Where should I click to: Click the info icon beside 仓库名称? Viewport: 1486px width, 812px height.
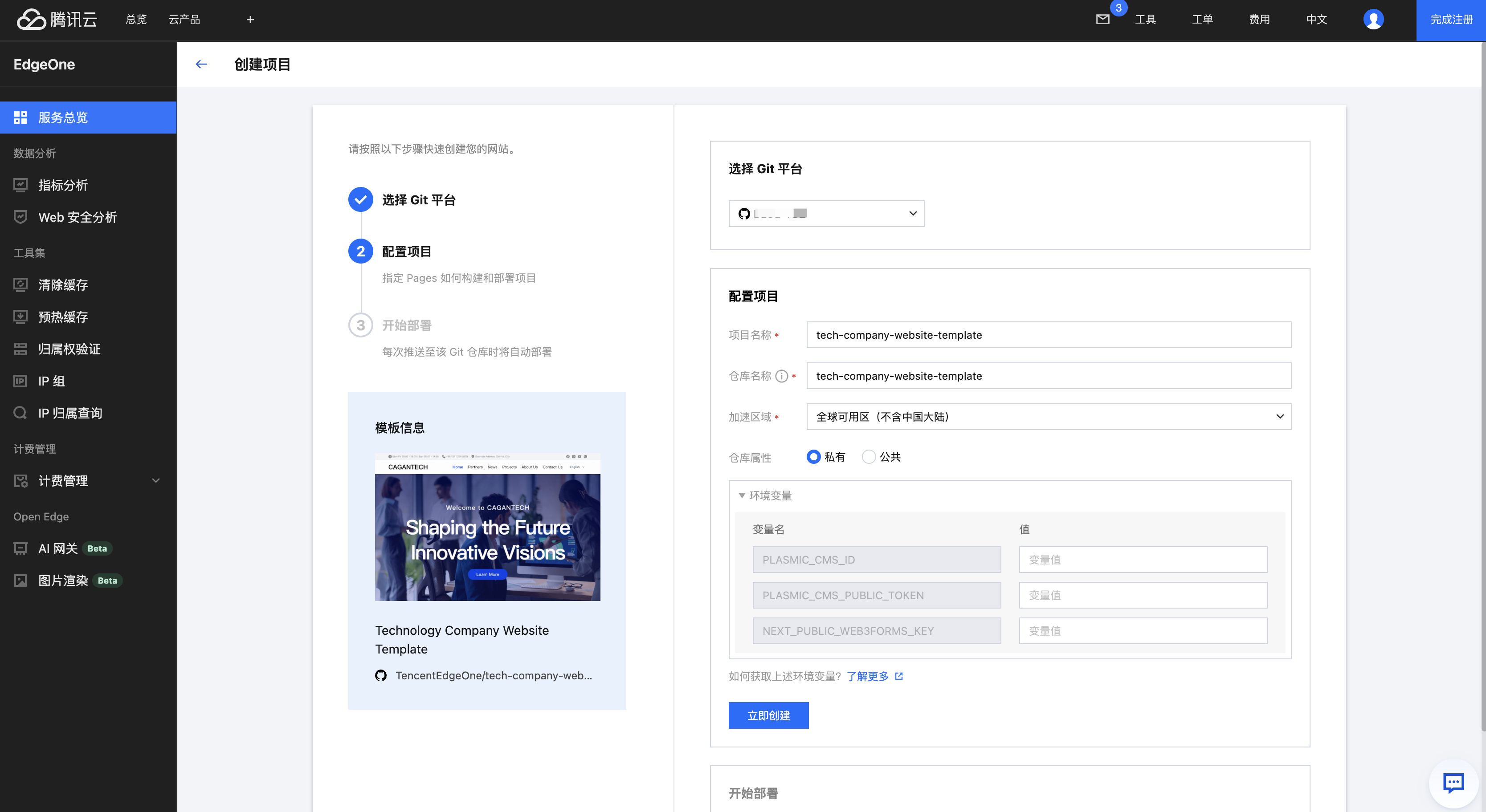[x=782, y=376]
